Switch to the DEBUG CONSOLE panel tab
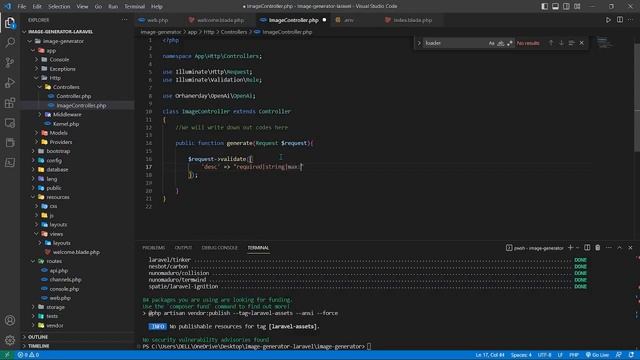 (219, 248)
